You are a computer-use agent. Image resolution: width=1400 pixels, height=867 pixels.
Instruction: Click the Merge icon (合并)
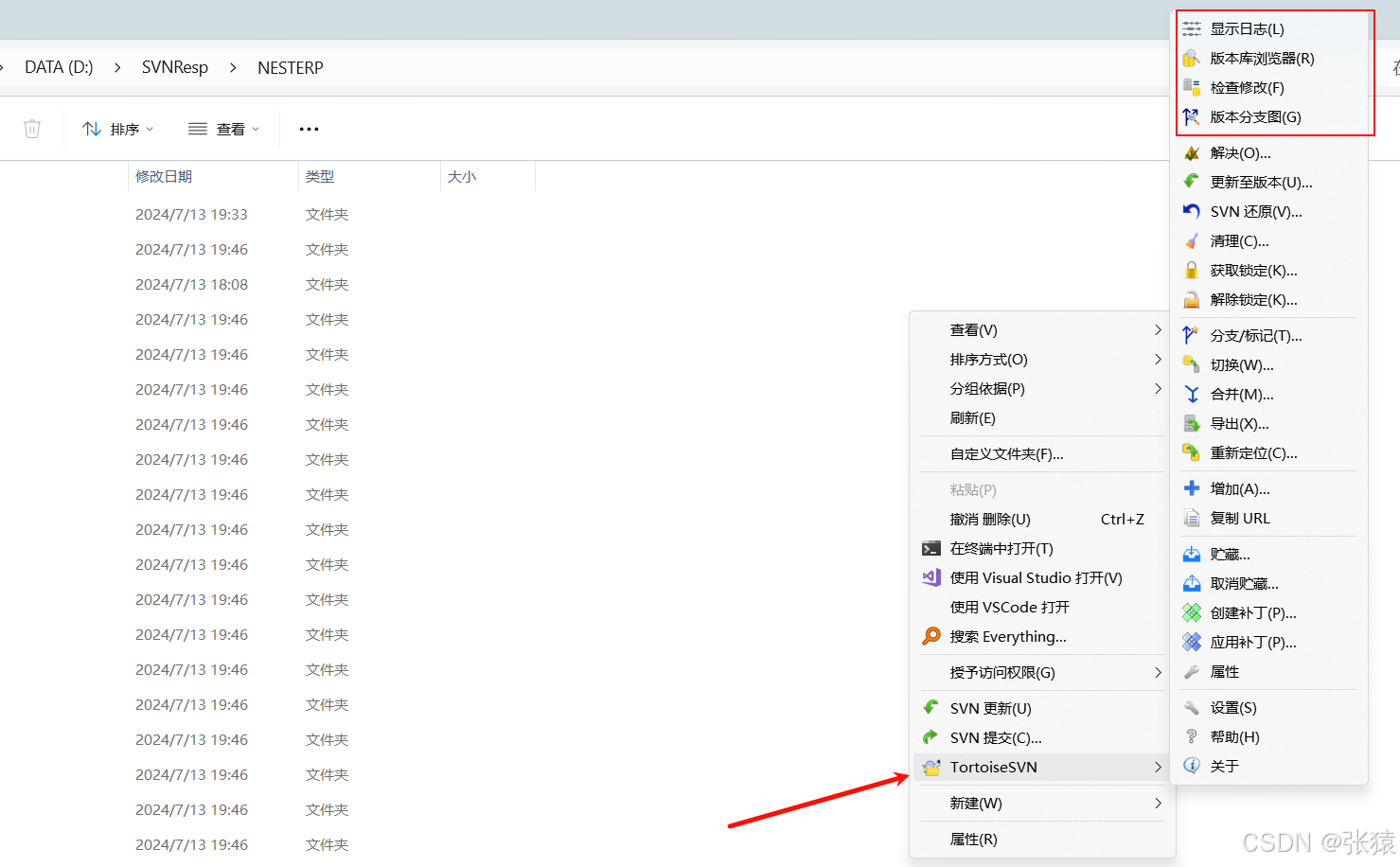click(1192, 395)
